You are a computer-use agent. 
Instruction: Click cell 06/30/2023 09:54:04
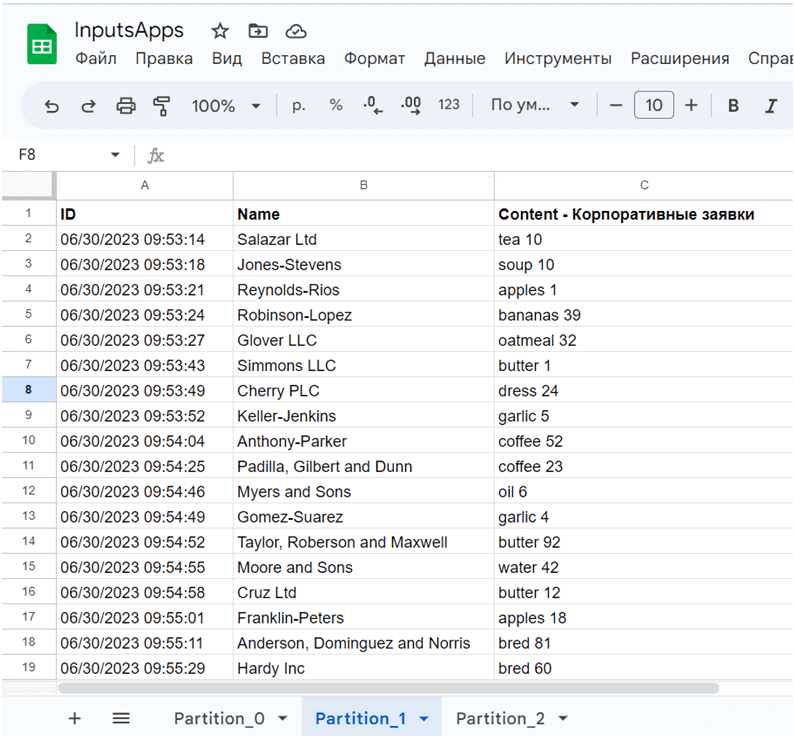144,441
